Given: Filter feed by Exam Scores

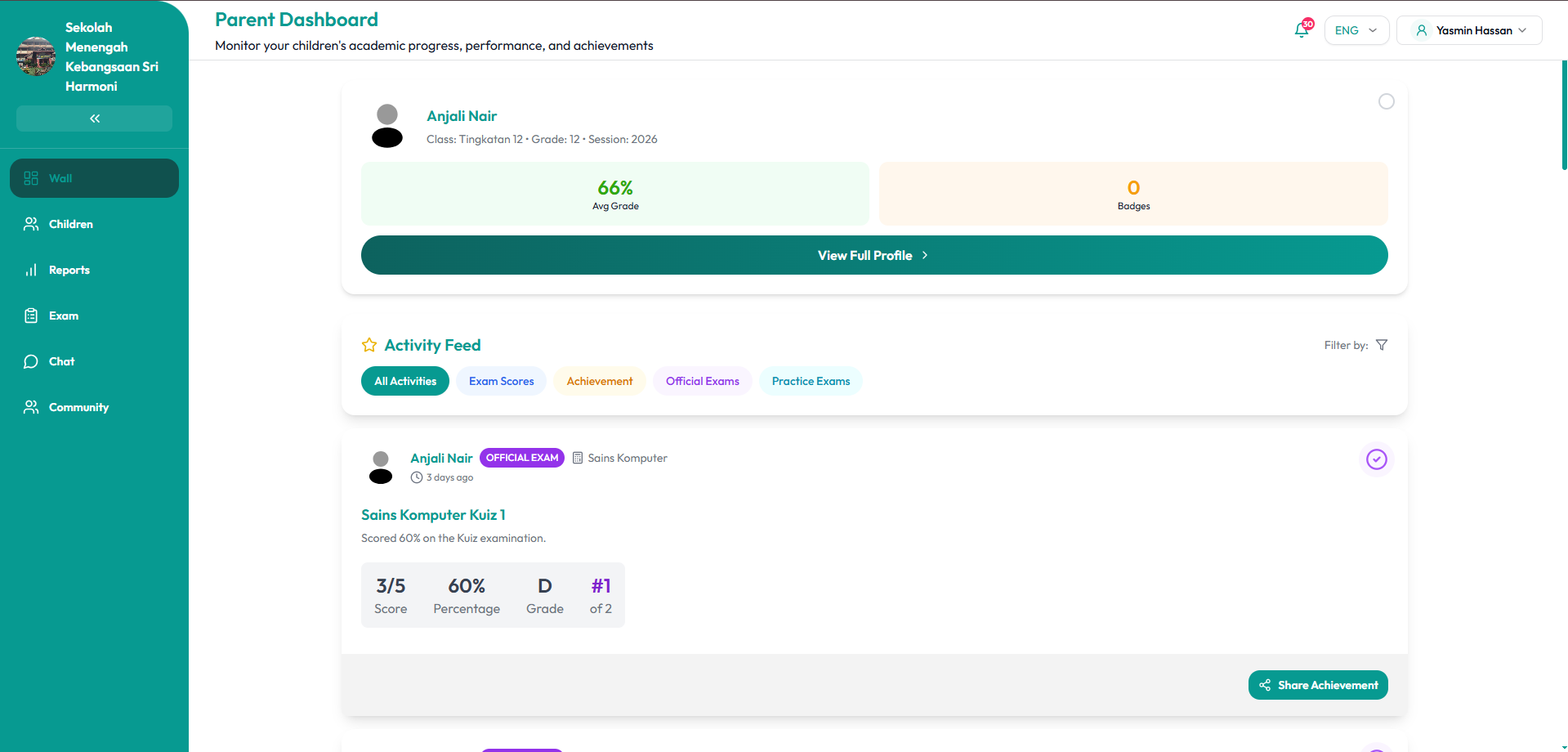Looking at the screenshot, I should [x=501, y=381].
